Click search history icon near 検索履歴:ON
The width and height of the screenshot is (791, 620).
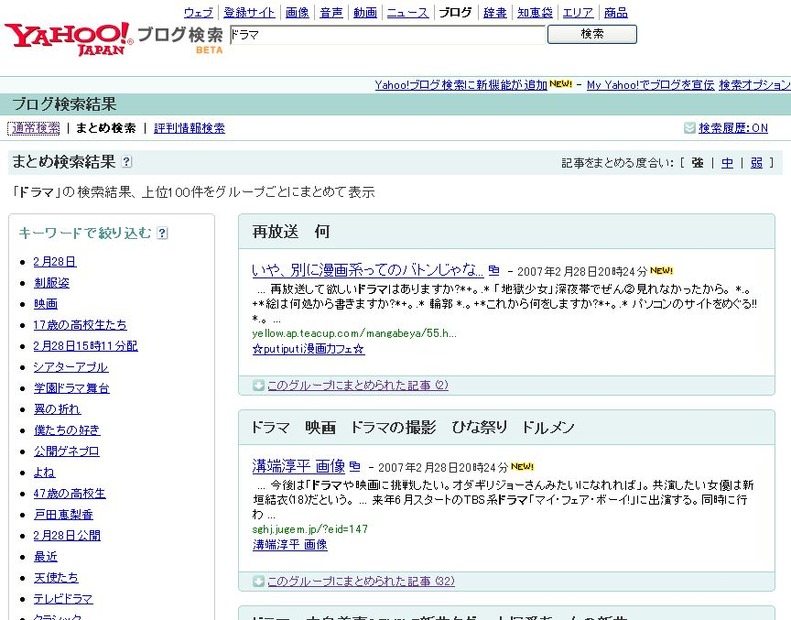(x=689, y=128)
